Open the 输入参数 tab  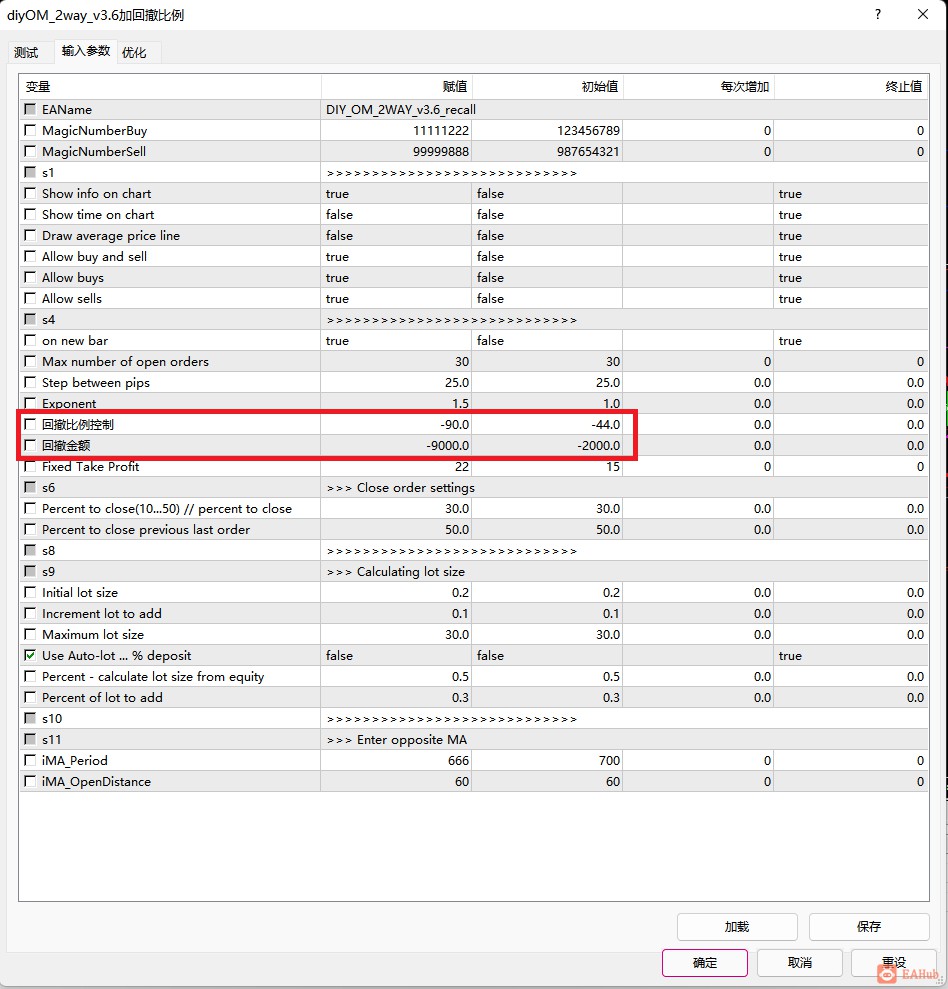pos(86,51)
